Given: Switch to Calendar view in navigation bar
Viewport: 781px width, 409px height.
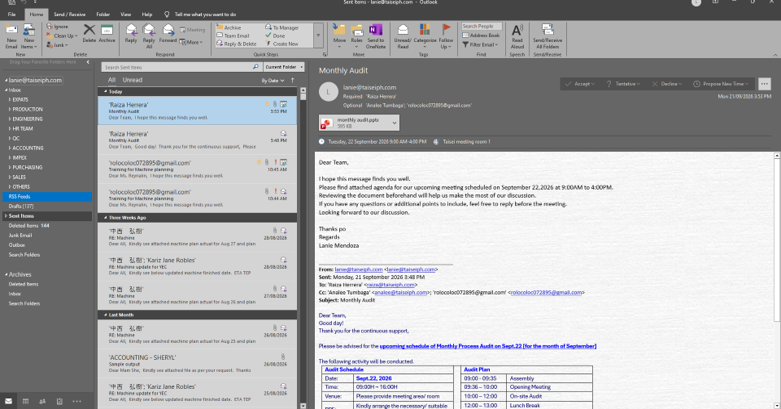Looking at the screenshot, I should click(x=25, y=401).
